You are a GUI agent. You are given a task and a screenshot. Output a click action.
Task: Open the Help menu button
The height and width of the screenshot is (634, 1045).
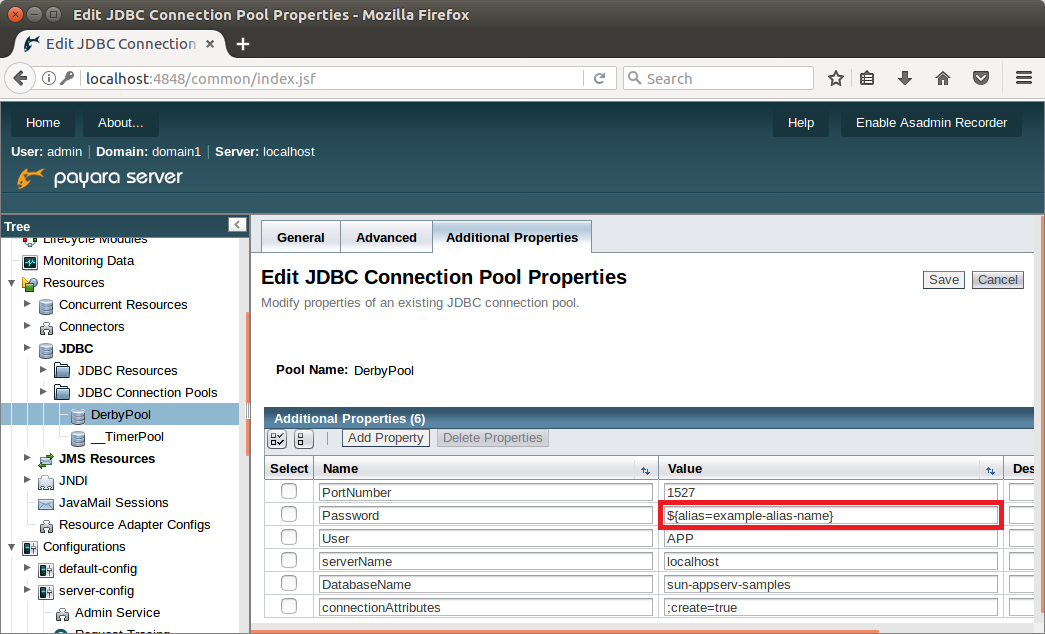[x=800, y=123]
